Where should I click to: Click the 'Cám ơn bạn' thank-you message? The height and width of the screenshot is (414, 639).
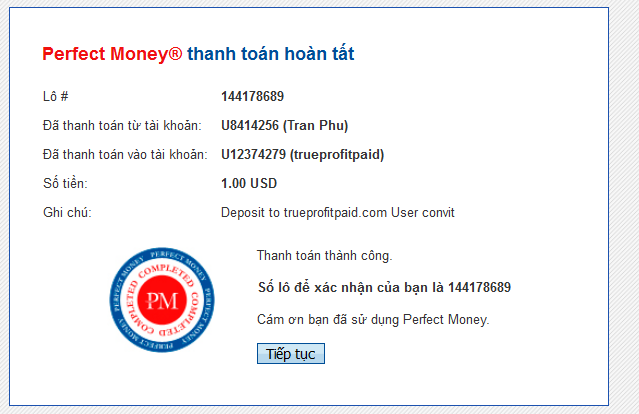[x=373, y=319]
